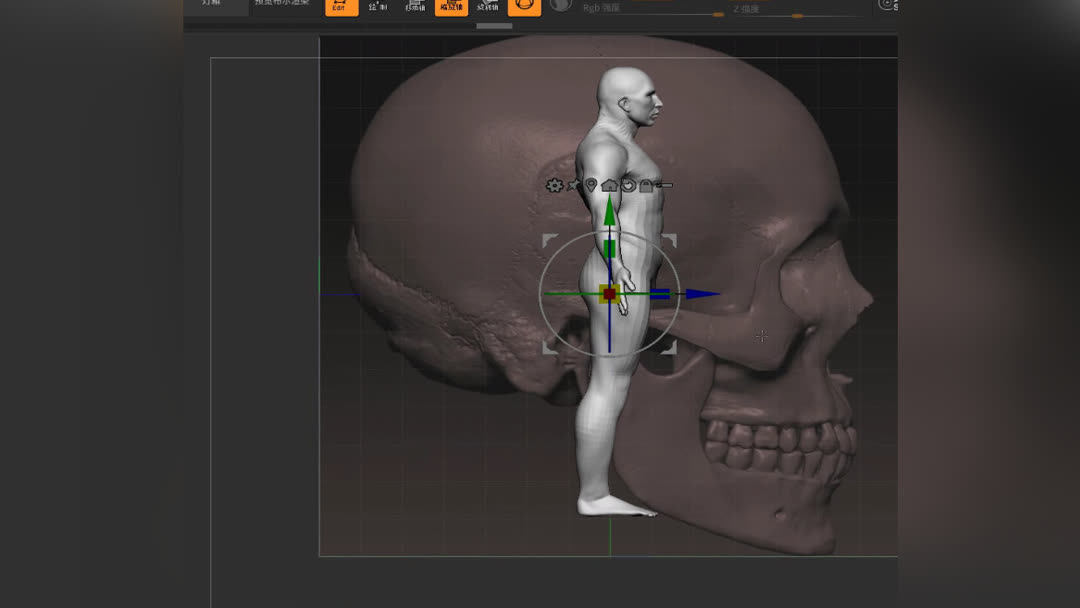The width and height of the screenshot is (1080, 608).
Task: Toggle the Gizmo pin sticky mode
Action: pos(573,185)
